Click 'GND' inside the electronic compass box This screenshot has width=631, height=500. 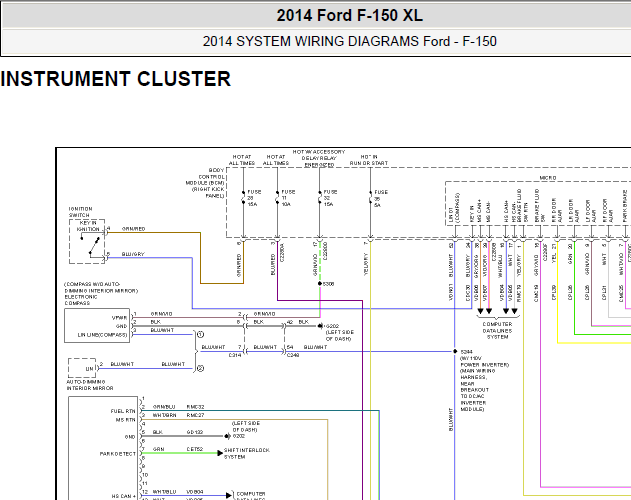(122, 326)
